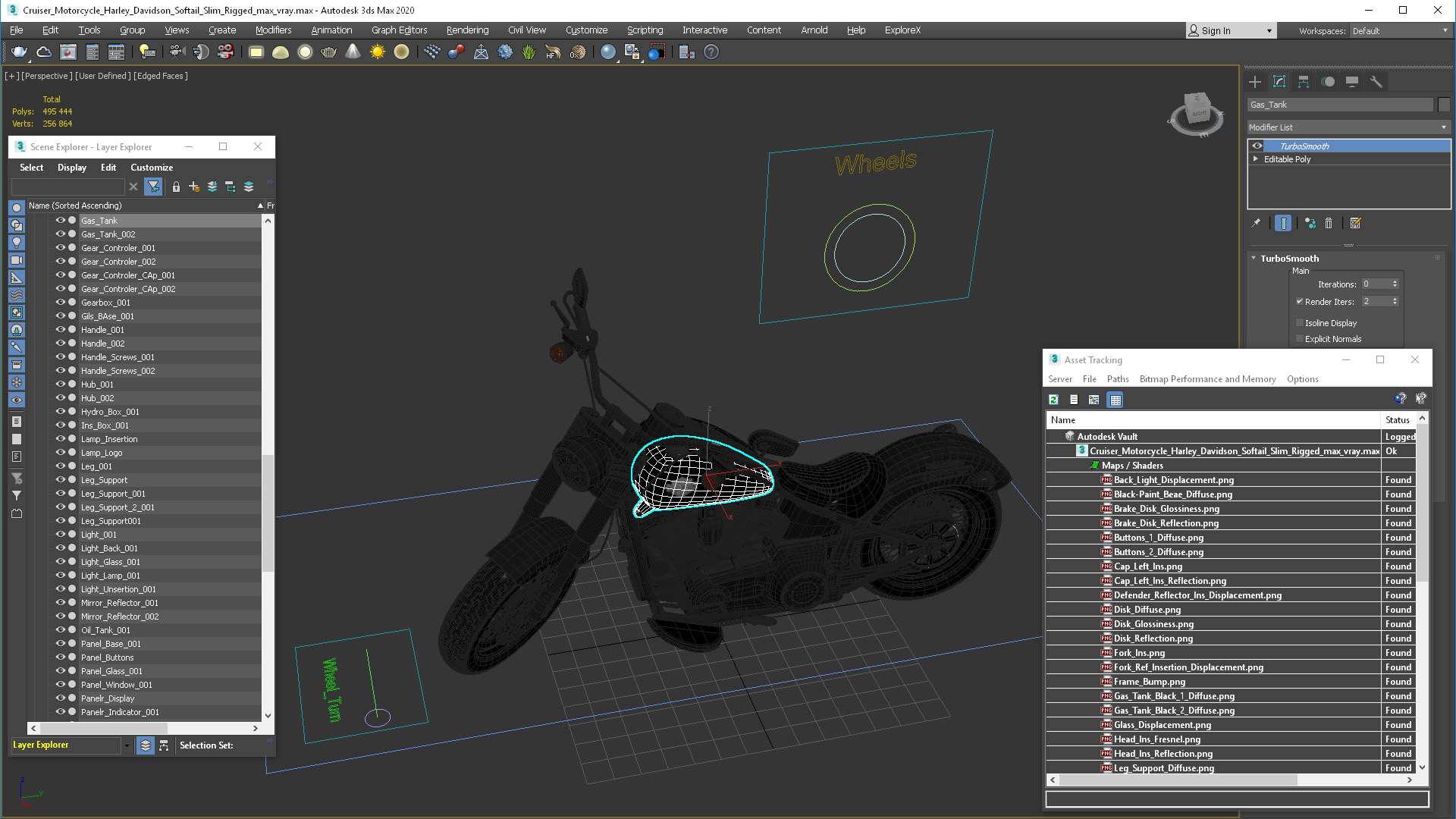
Task: Expand the Editable Poly stack entry
Action: 1257,159
